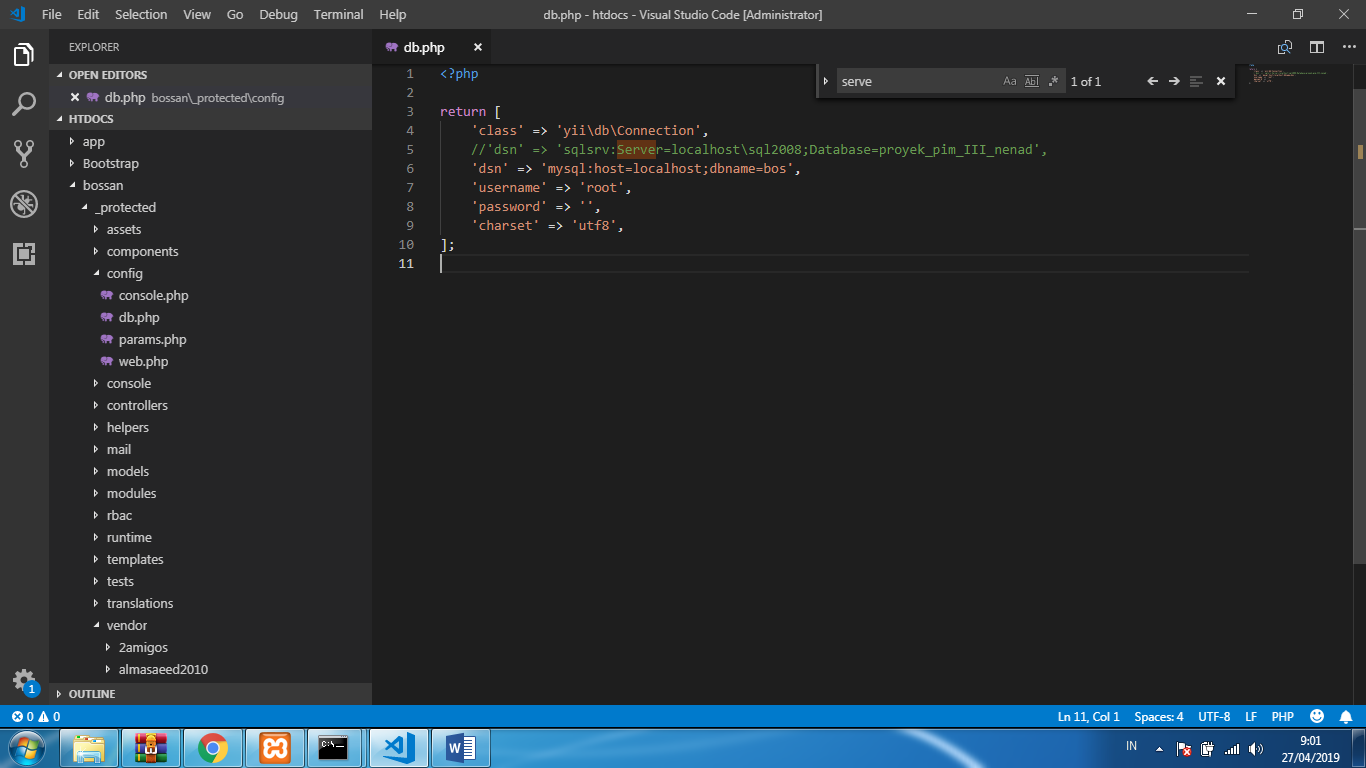1366x768 pixels.
Task: Click the Explorer icon in Activity Bar
Action: [x=24, y=55]
